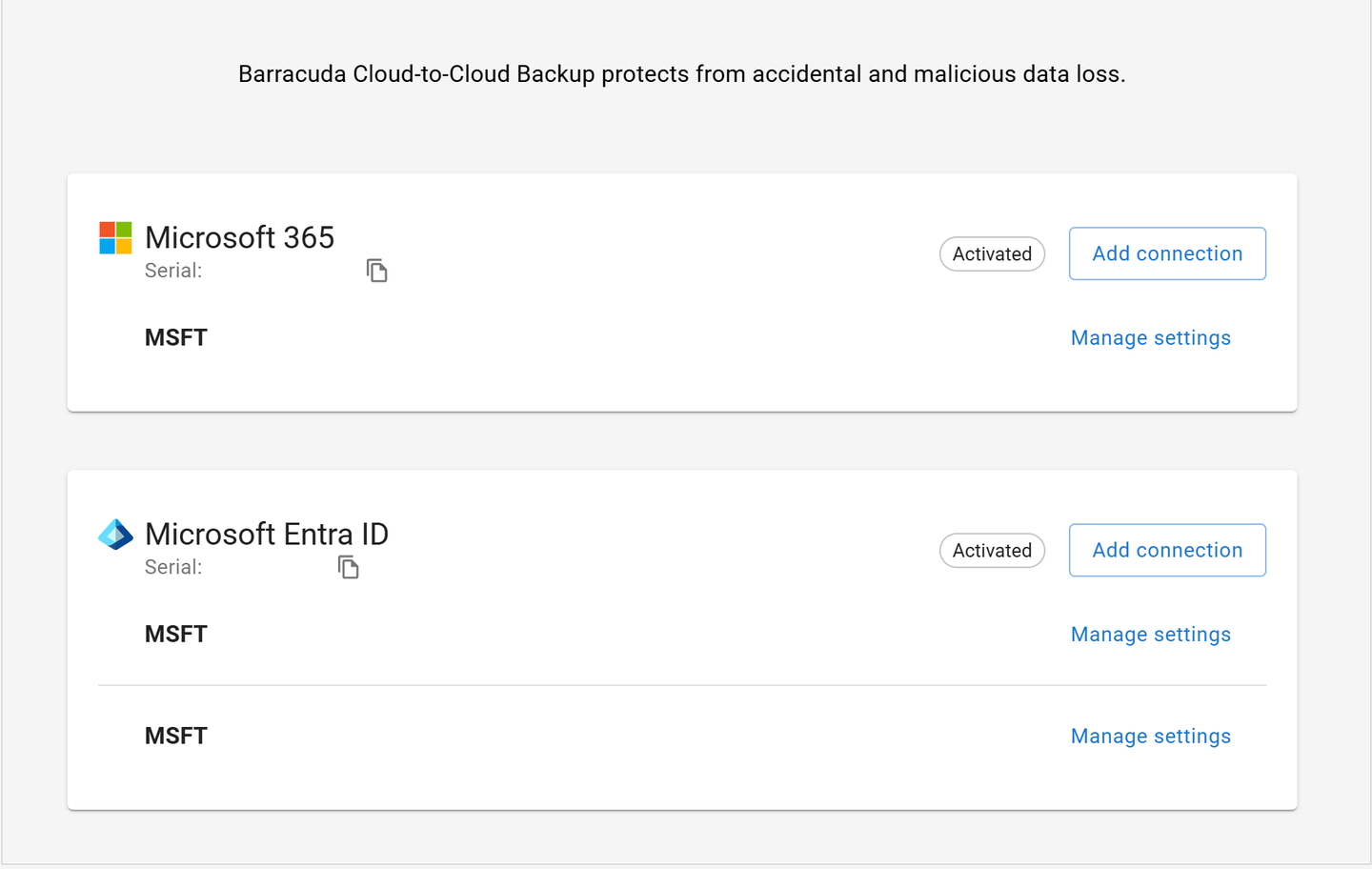Click the Activated badge for Microsoft Entra ID
The image size is (1372, 869).
992,551
